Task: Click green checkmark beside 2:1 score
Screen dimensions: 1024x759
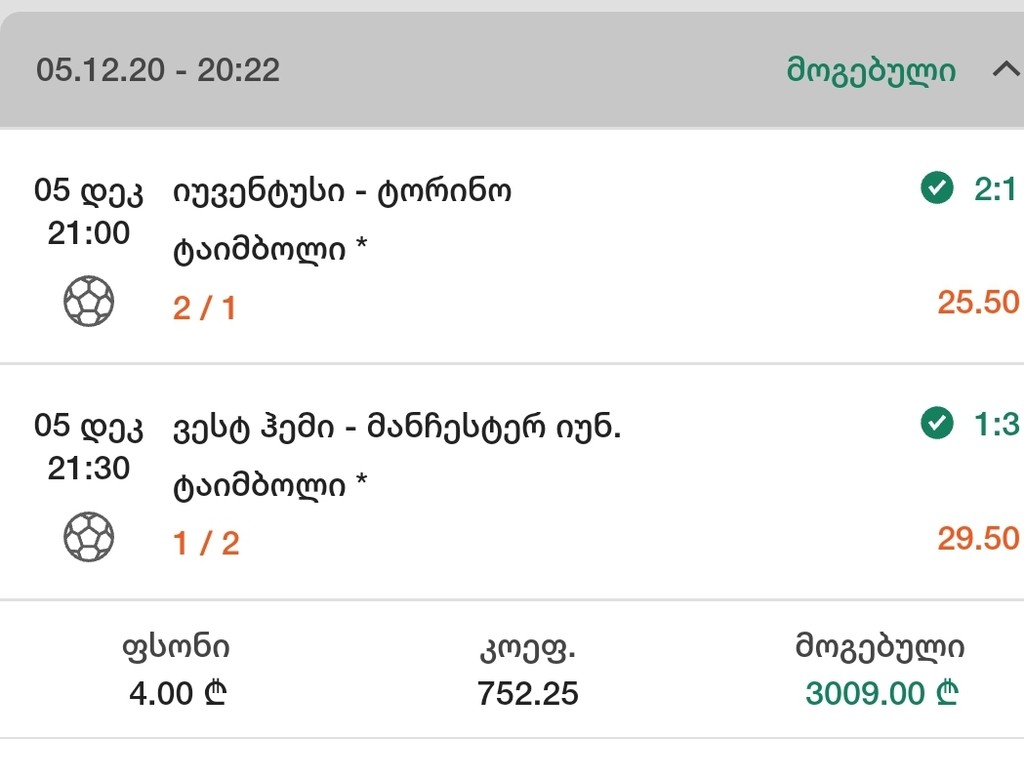Action: coord(937,188)
